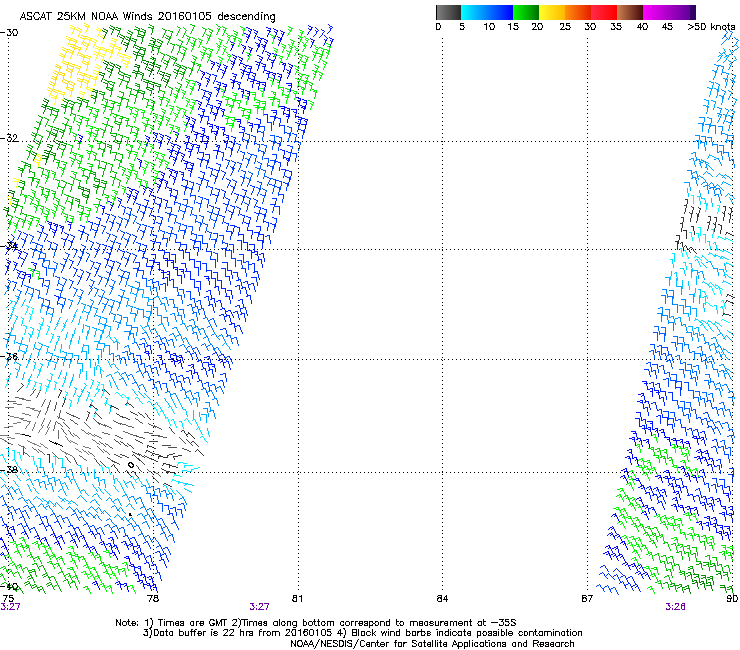Screen dimensions: 740x650
Task: Click the '25' legend scale label
Action: click(x=565, y=27)
